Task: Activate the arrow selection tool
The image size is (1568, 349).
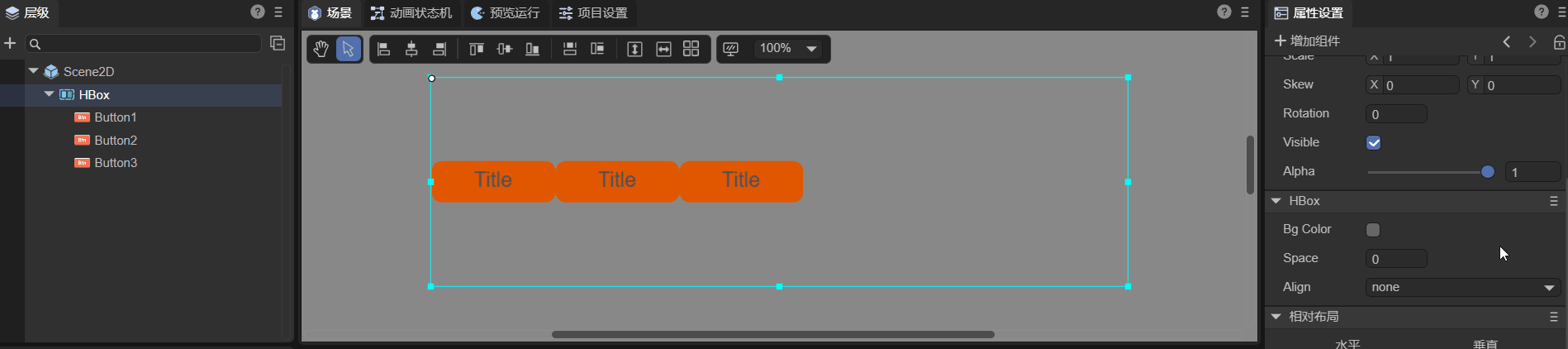Action: coord(349,50)
